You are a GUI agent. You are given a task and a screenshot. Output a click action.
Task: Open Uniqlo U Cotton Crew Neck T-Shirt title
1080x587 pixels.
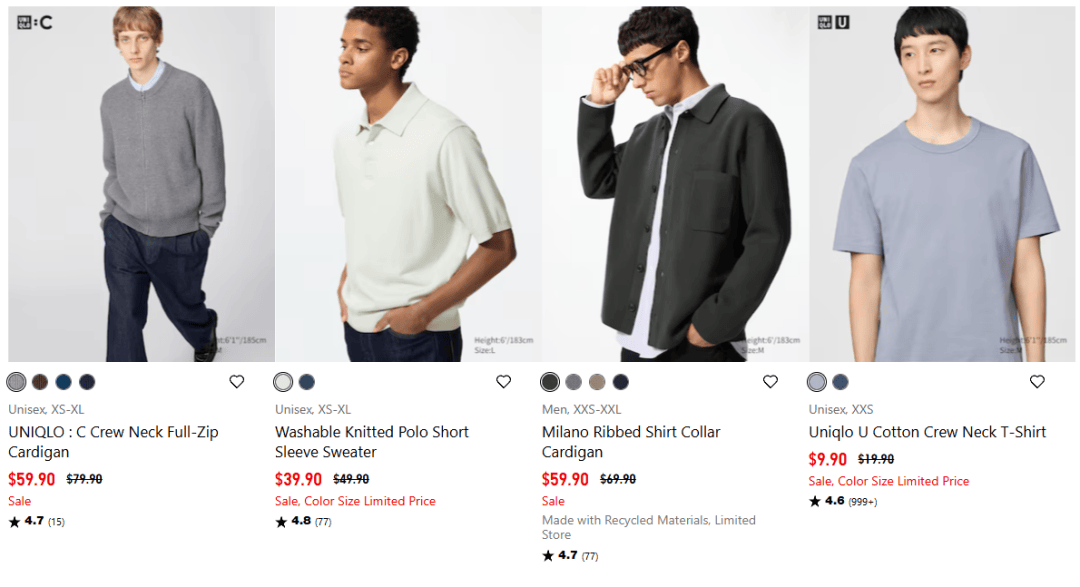click(x=927, y=432)
